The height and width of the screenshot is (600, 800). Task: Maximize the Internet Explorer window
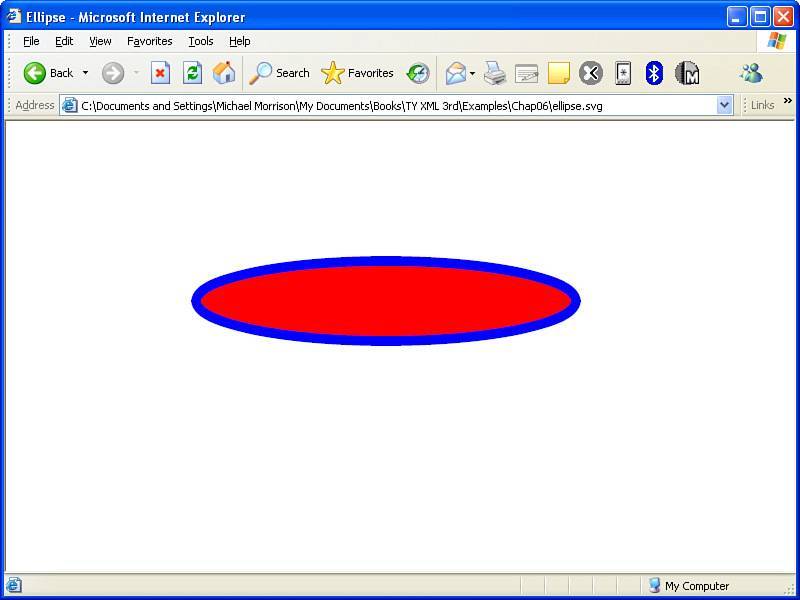pos(760,17)
